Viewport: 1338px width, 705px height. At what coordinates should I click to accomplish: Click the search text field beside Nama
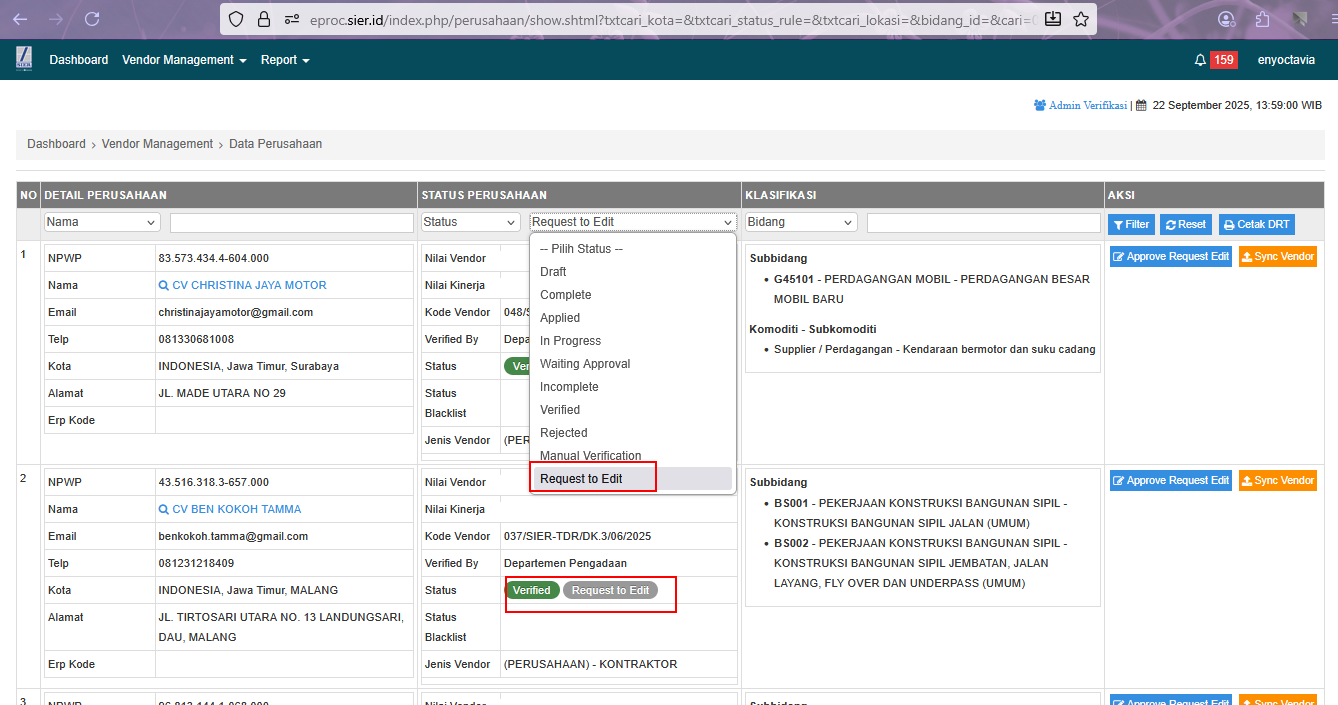pyautogui.click(x=291, y=222)
